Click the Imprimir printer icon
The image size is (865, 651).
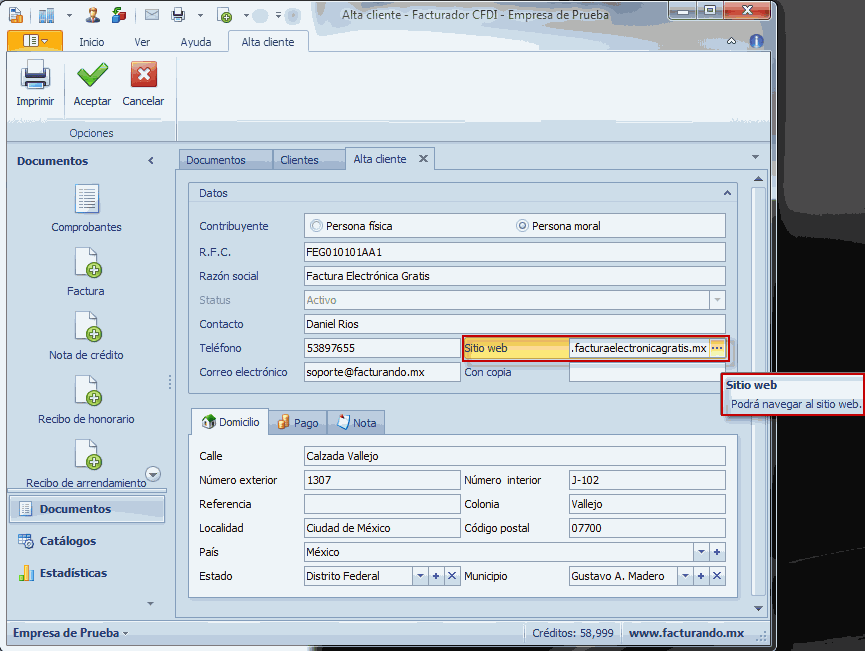click(35, 76)
